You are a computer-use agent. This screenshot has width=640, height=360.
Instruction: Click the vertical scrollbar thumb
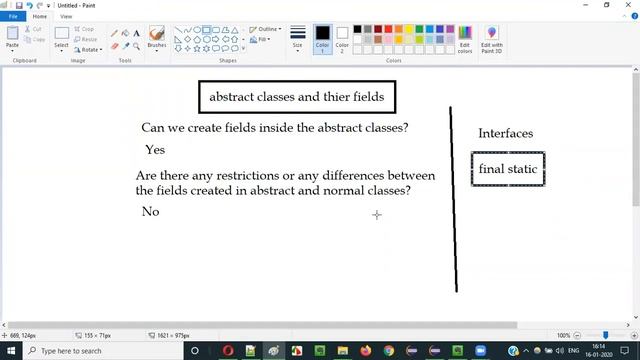(636, 140)
